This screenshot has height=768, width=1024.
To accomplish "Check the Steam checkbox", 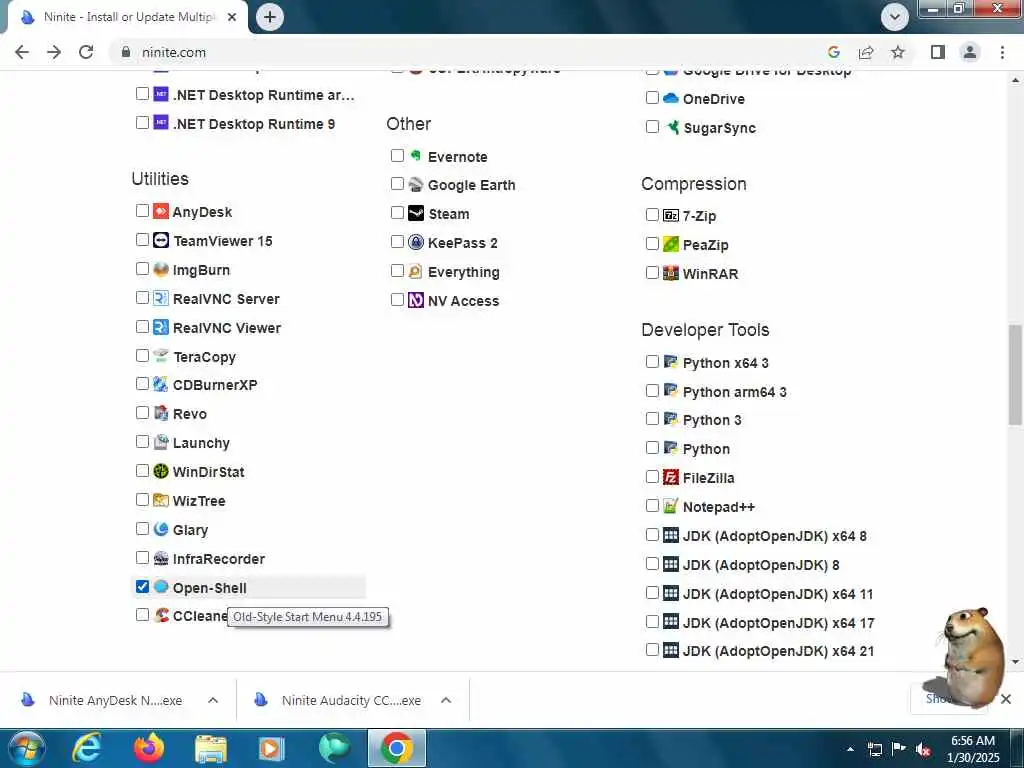I will 397,212.
